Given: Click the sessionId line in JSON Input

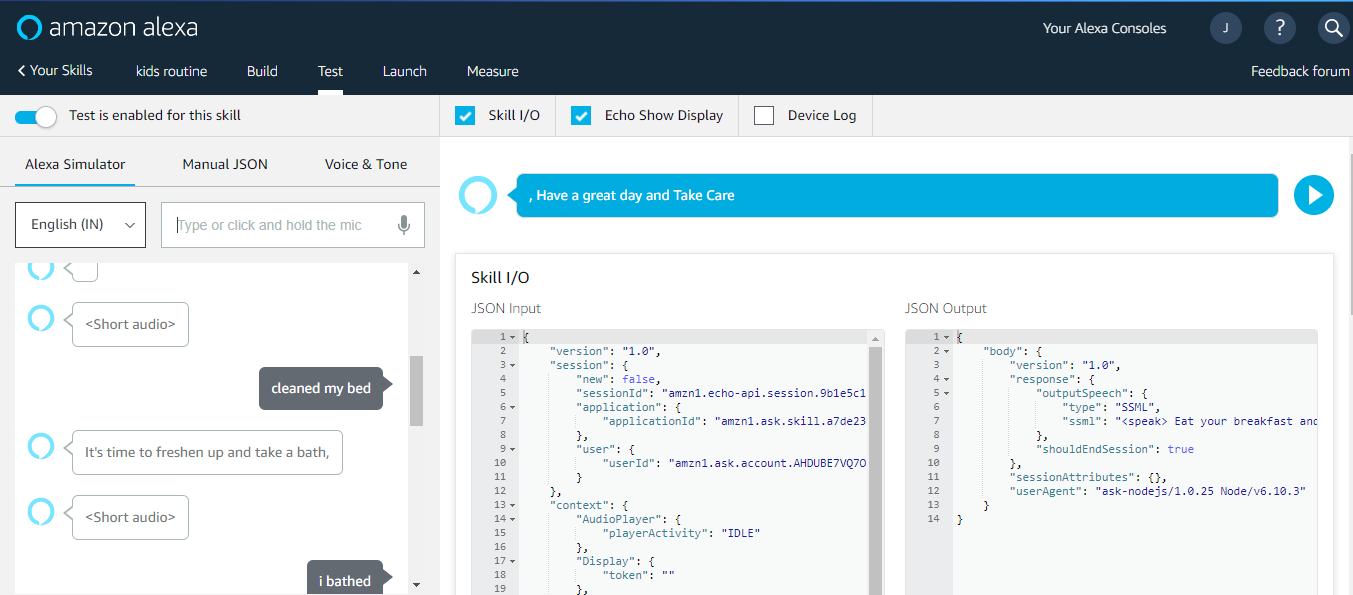Looking at the screenshot, I should point(721,393).
